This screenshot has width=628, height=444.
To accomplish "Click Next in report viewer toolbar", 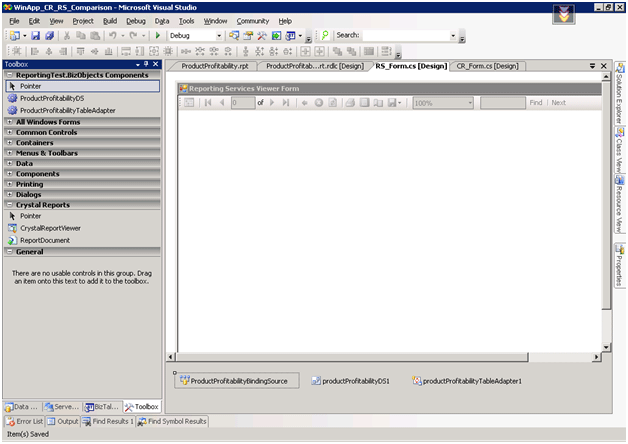I will 558,103.
